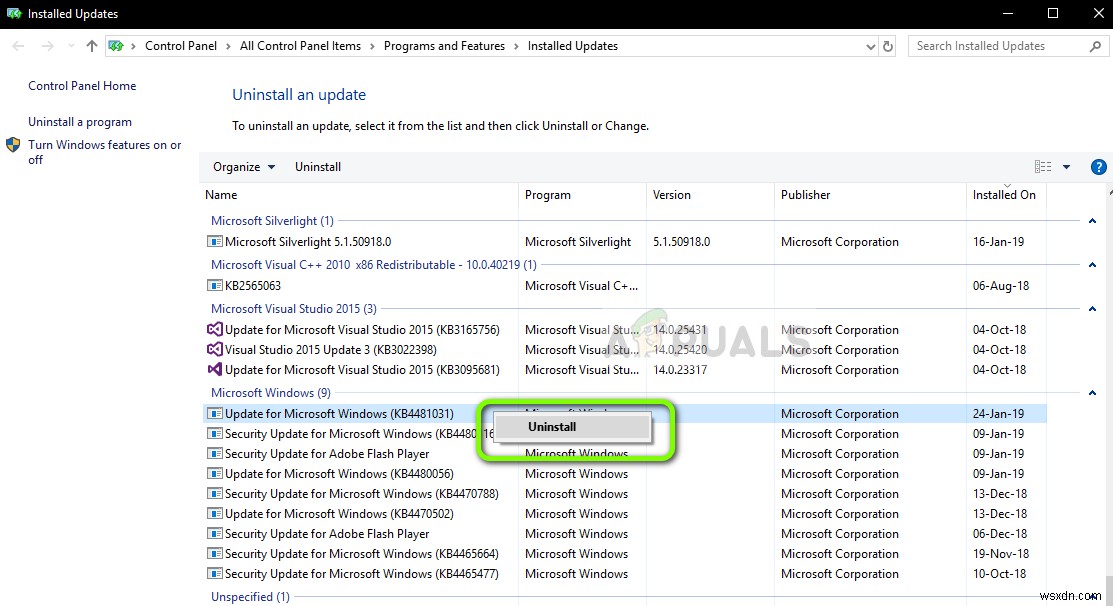Click the Visual Studio 2015 Update 3 icon

[214, 350]
